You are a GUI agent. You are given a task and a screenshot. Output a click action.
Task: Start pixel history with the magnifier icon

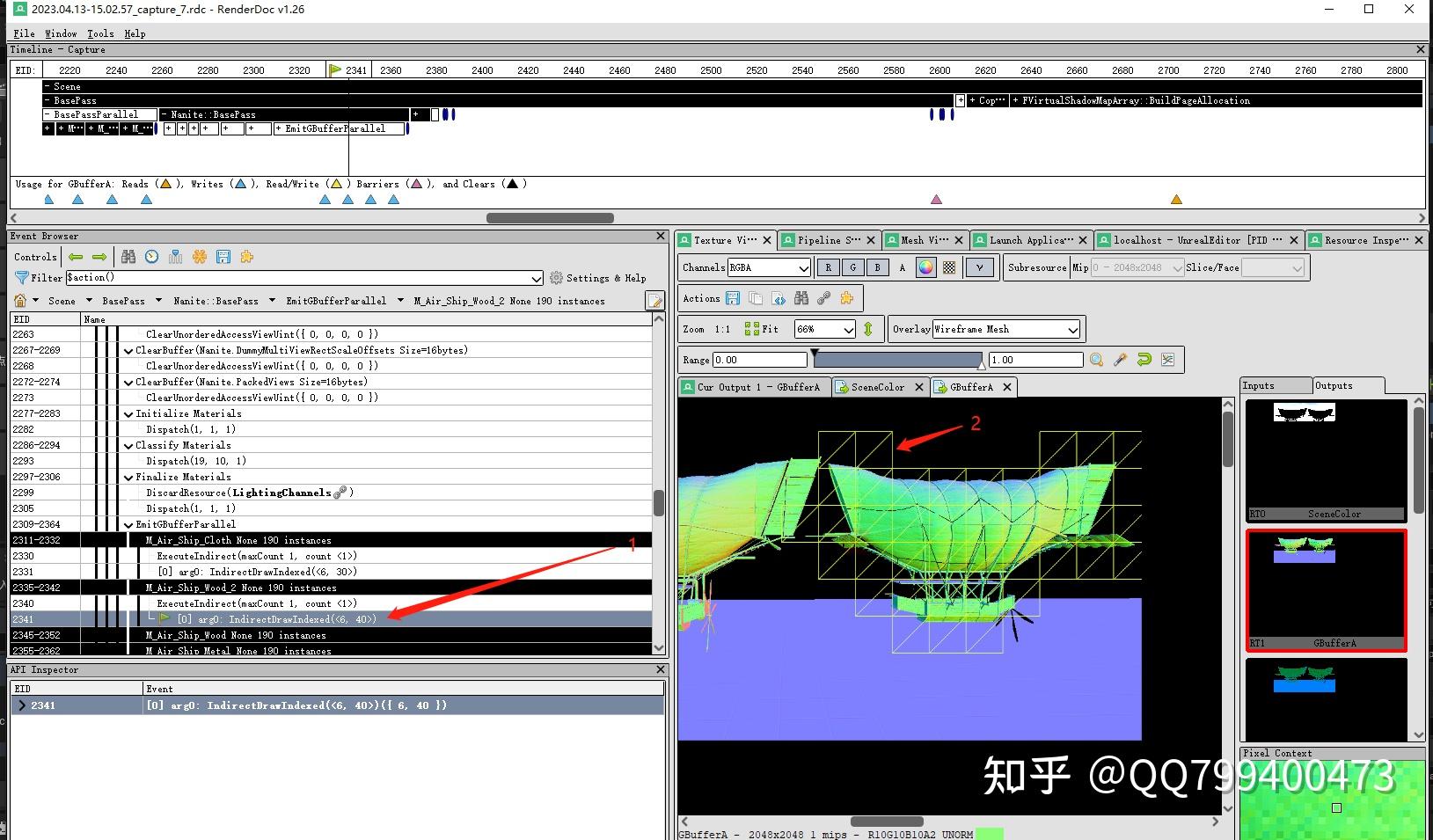coord(1096,359)
